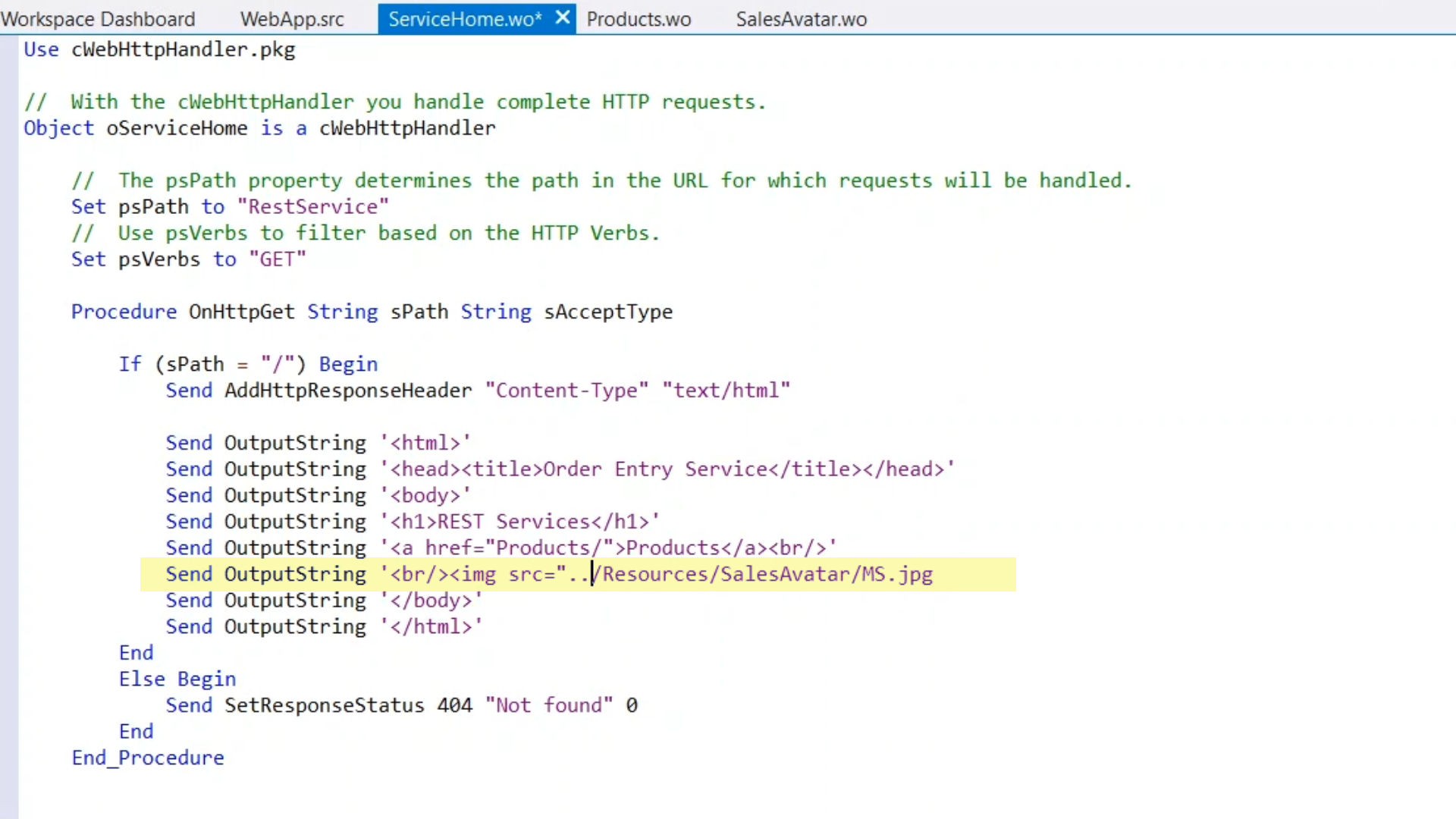Click the End_Procedure keyword
The image size is (1456, 819).
[148, 758]
